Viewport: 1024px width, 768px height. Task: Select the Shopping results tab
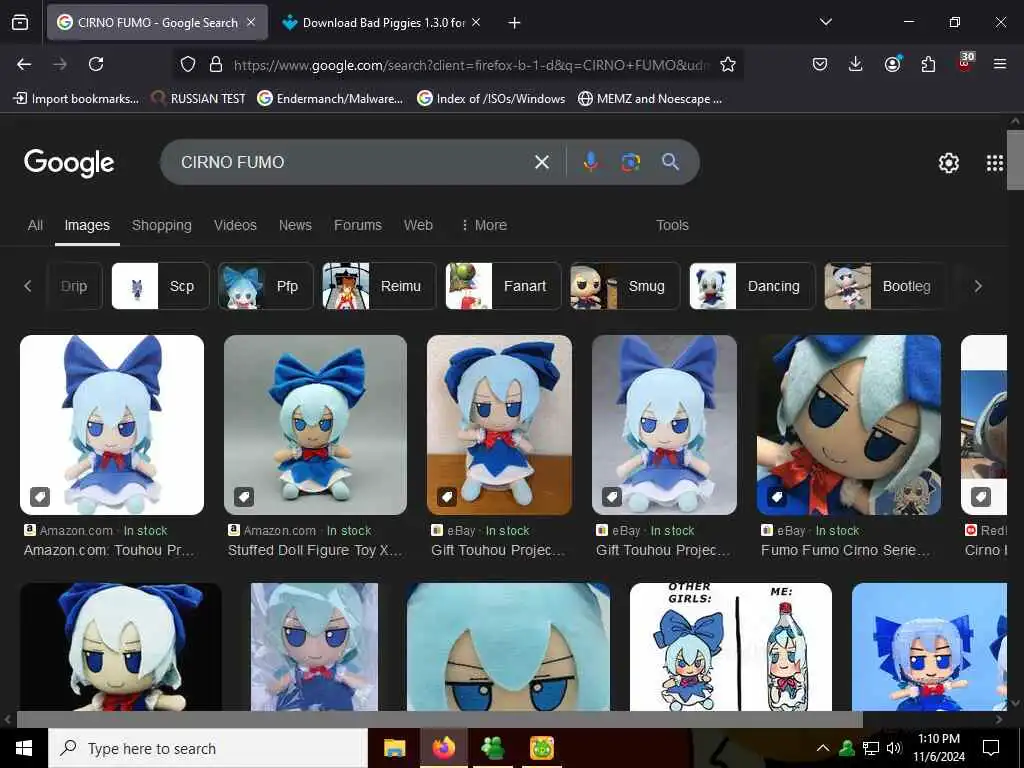(162, 225)
